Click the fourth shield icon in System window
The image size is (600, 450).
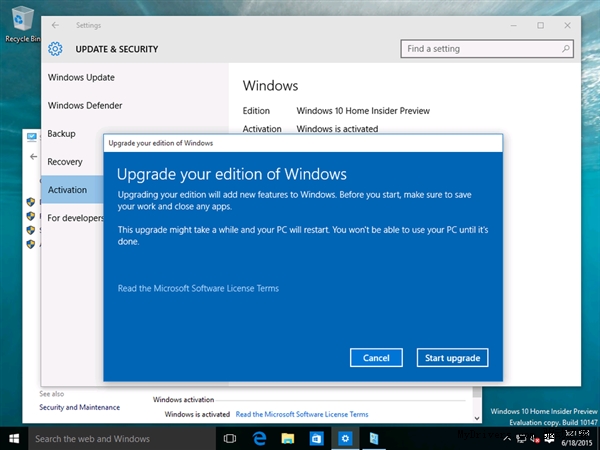[x=31, y=244]
